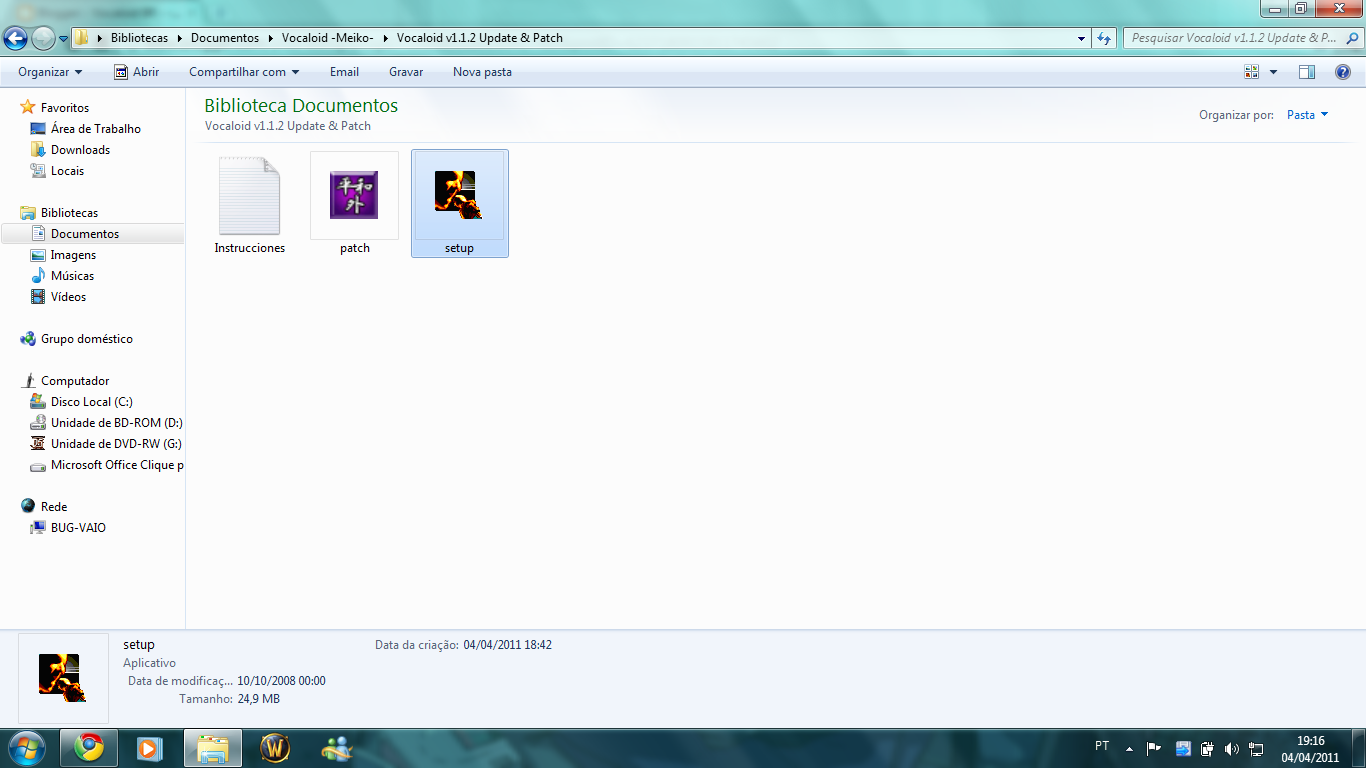Click the refresh button beside address bar
The image size is (1366, 768).
(1104, 38)
